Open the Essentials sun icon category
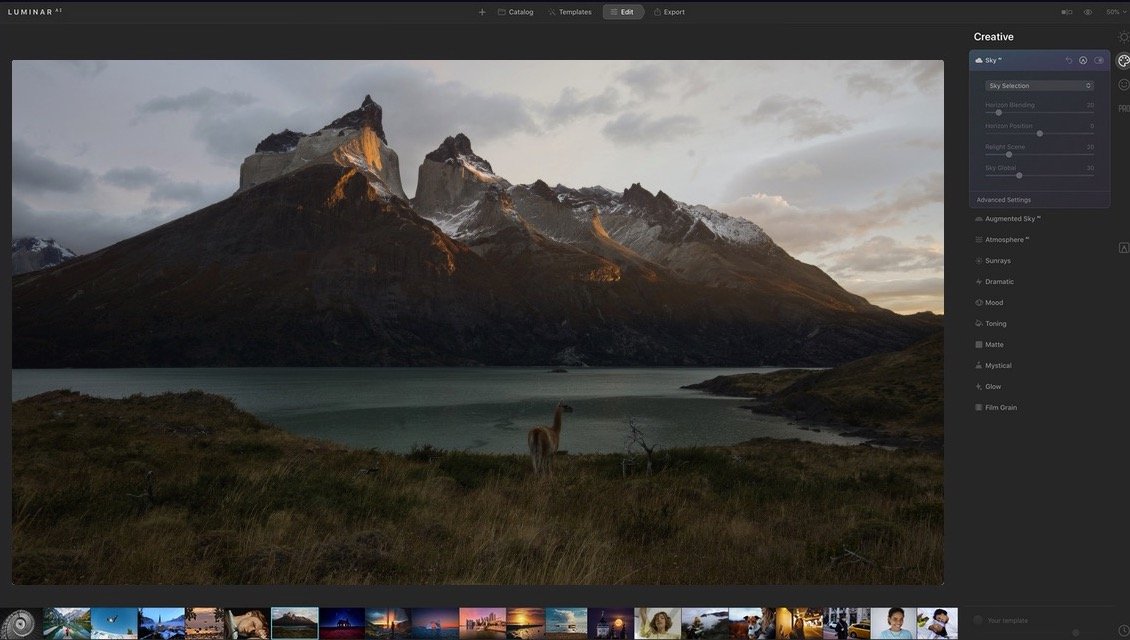 1124,37
